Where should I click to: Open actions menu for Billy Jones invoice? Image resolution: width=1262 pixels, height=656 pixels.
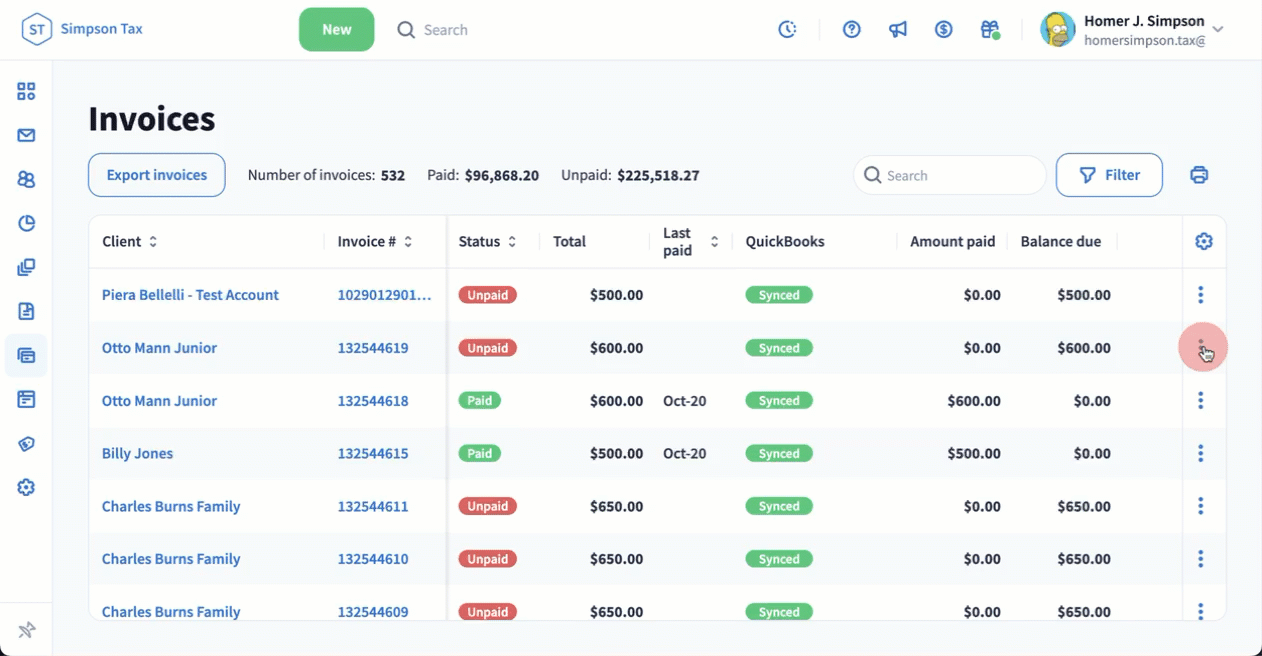coord(1200,453)
